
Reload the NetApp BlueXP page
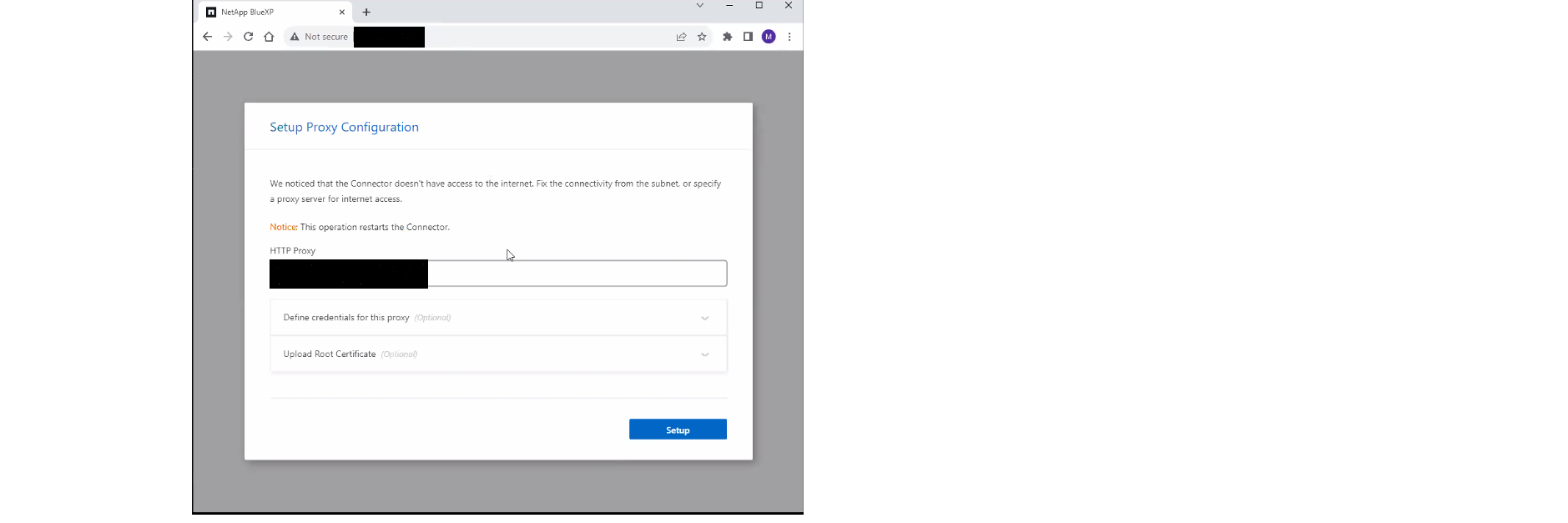click(x=248, y=37)
